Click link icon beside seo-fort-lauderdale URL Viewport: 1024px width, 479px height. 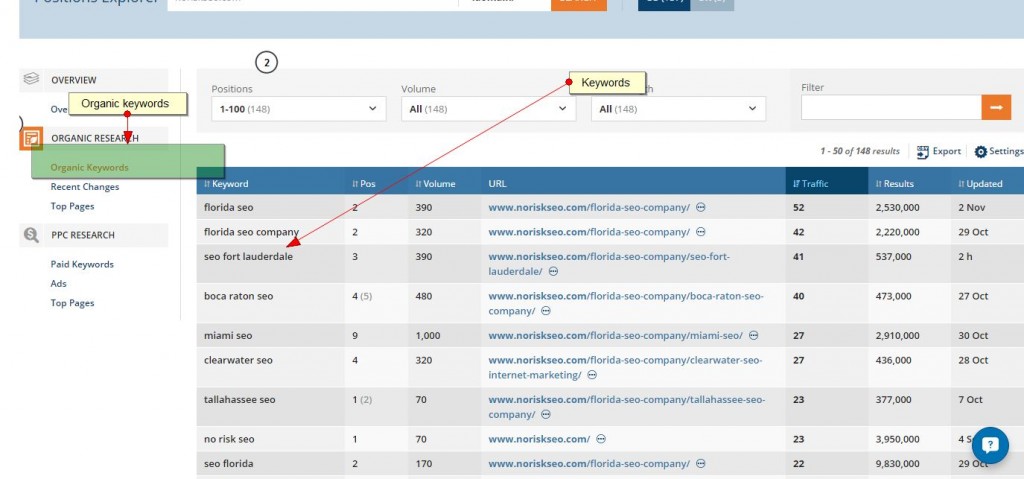pyautogui.click(x=553, y=271)
